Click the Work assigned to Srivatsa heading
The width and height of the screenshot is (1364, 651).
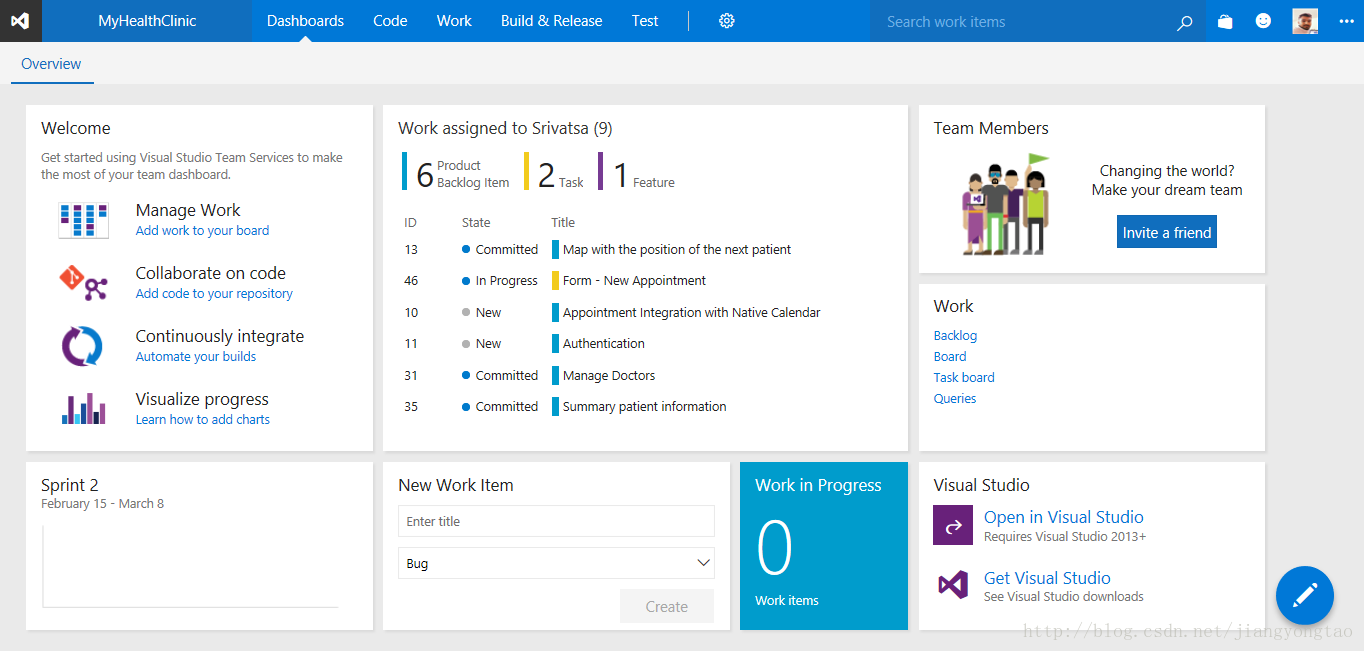pyautogui.click(x=505, y=128)
